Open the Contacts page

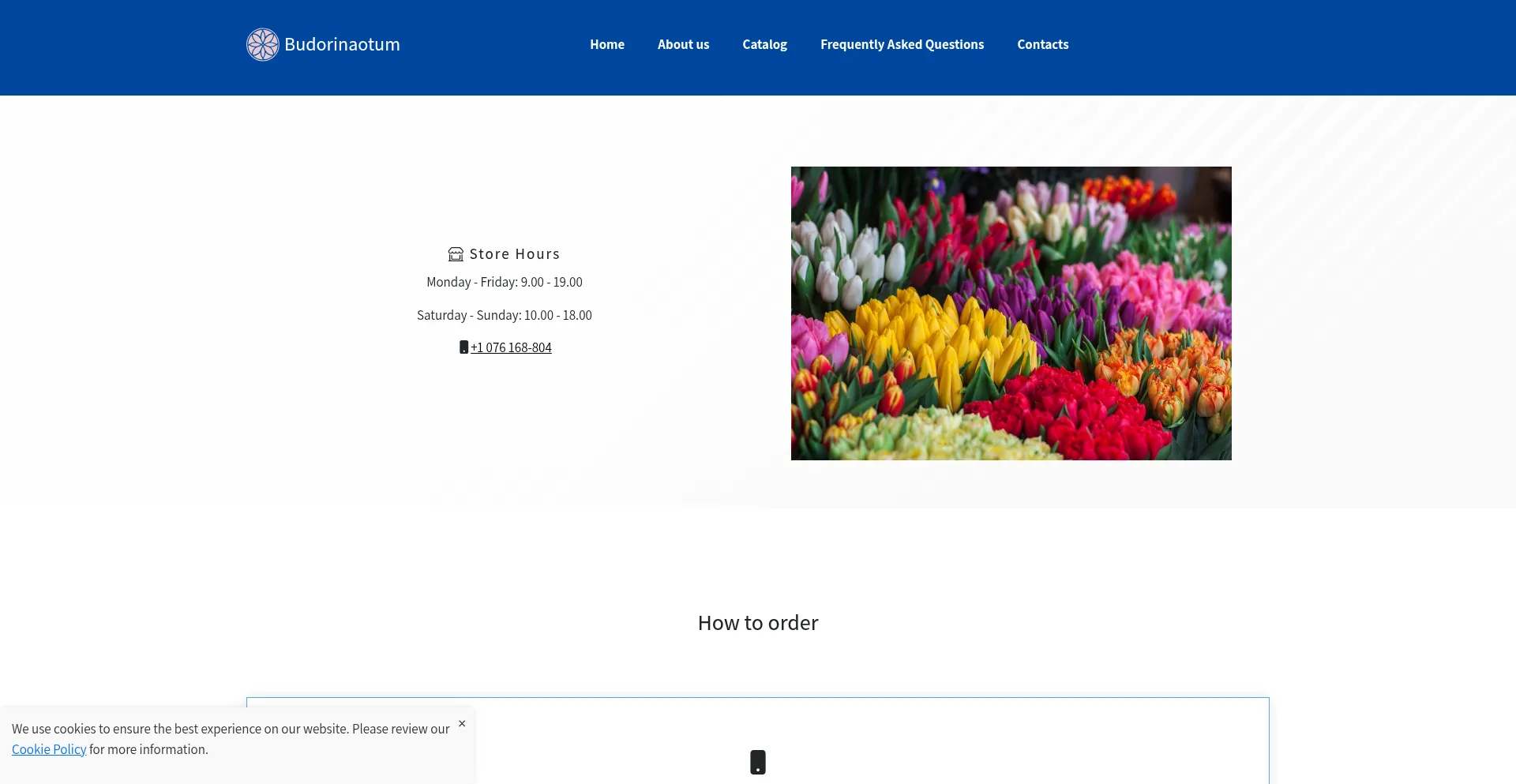coord(1042,45)
